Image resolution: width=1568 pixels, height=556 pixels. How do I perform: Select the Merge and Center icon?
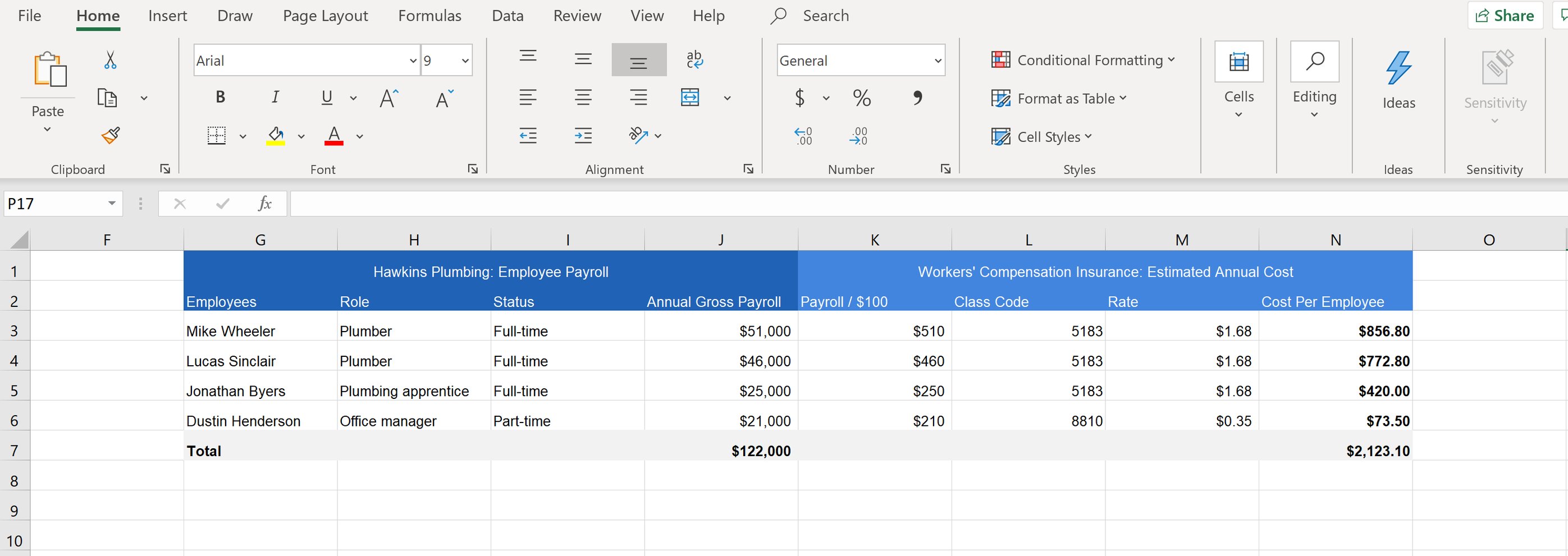click(x=691, y=97)
